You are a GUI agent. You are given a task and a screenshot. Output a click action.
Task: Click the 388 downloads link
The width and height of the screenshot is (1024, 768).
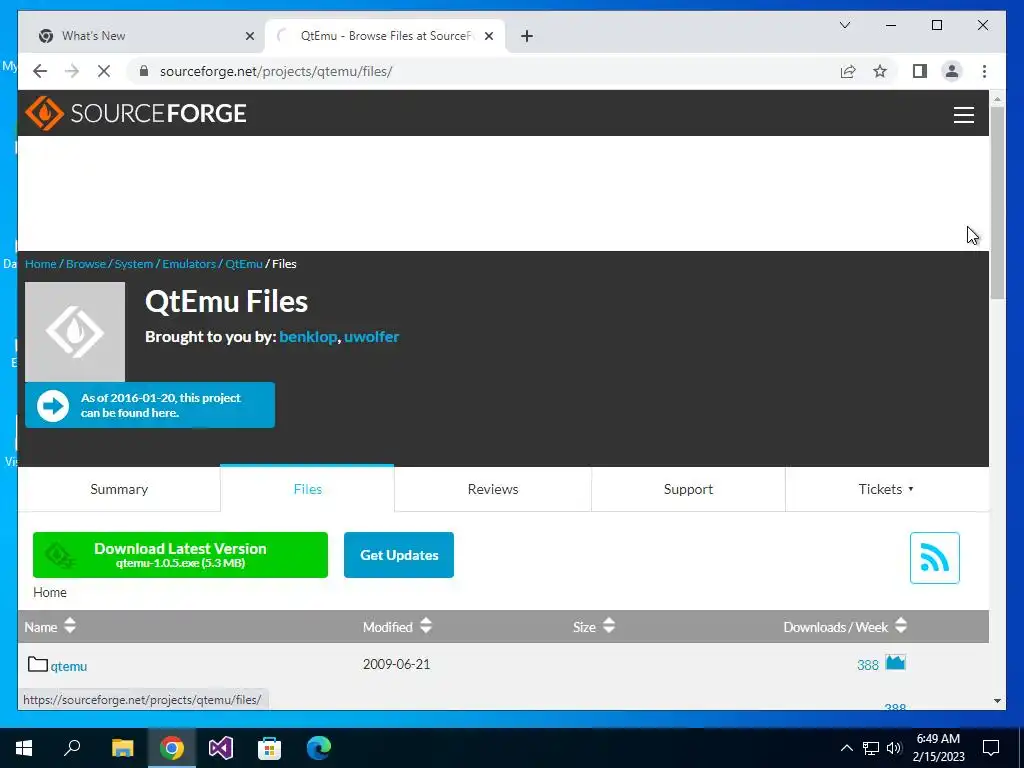coord(868,665)
